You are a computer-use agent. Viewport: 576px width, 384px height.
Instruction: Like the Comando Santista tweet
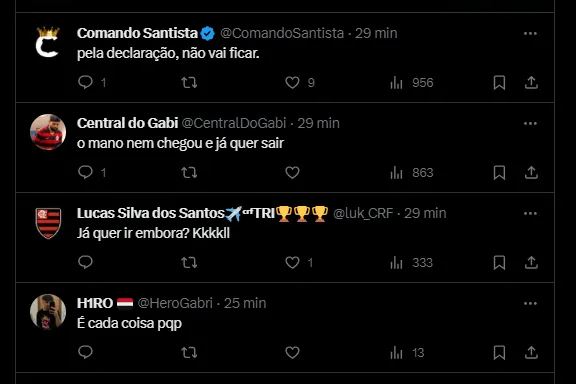[x=292, y=82]
